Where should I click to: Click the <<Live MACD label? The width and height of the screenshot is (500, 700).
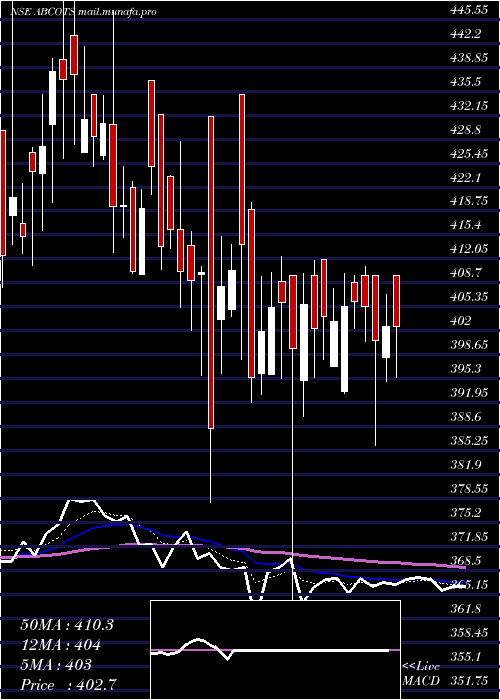pos(421,674)
